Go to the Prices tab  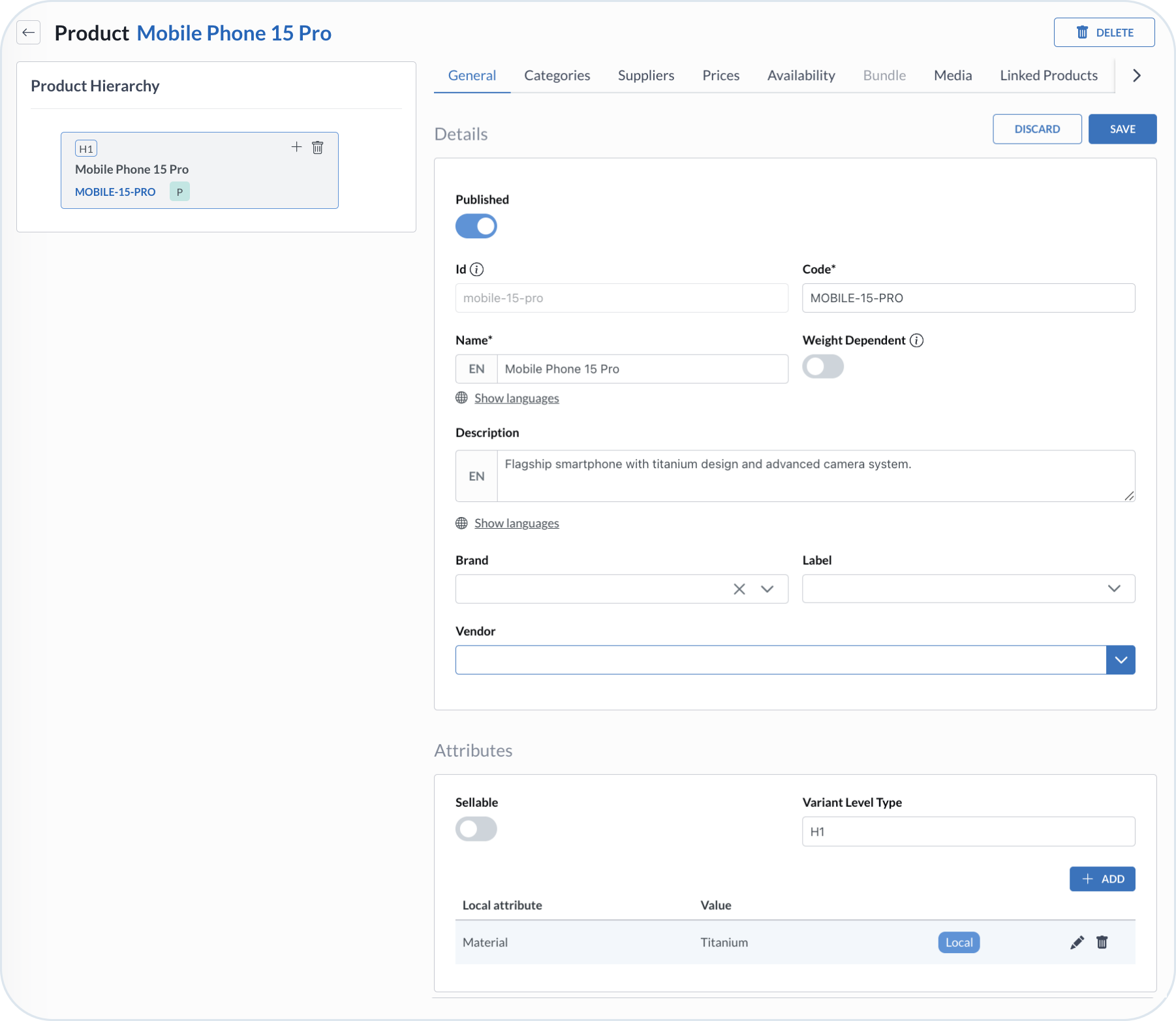(x=721, y=76)
